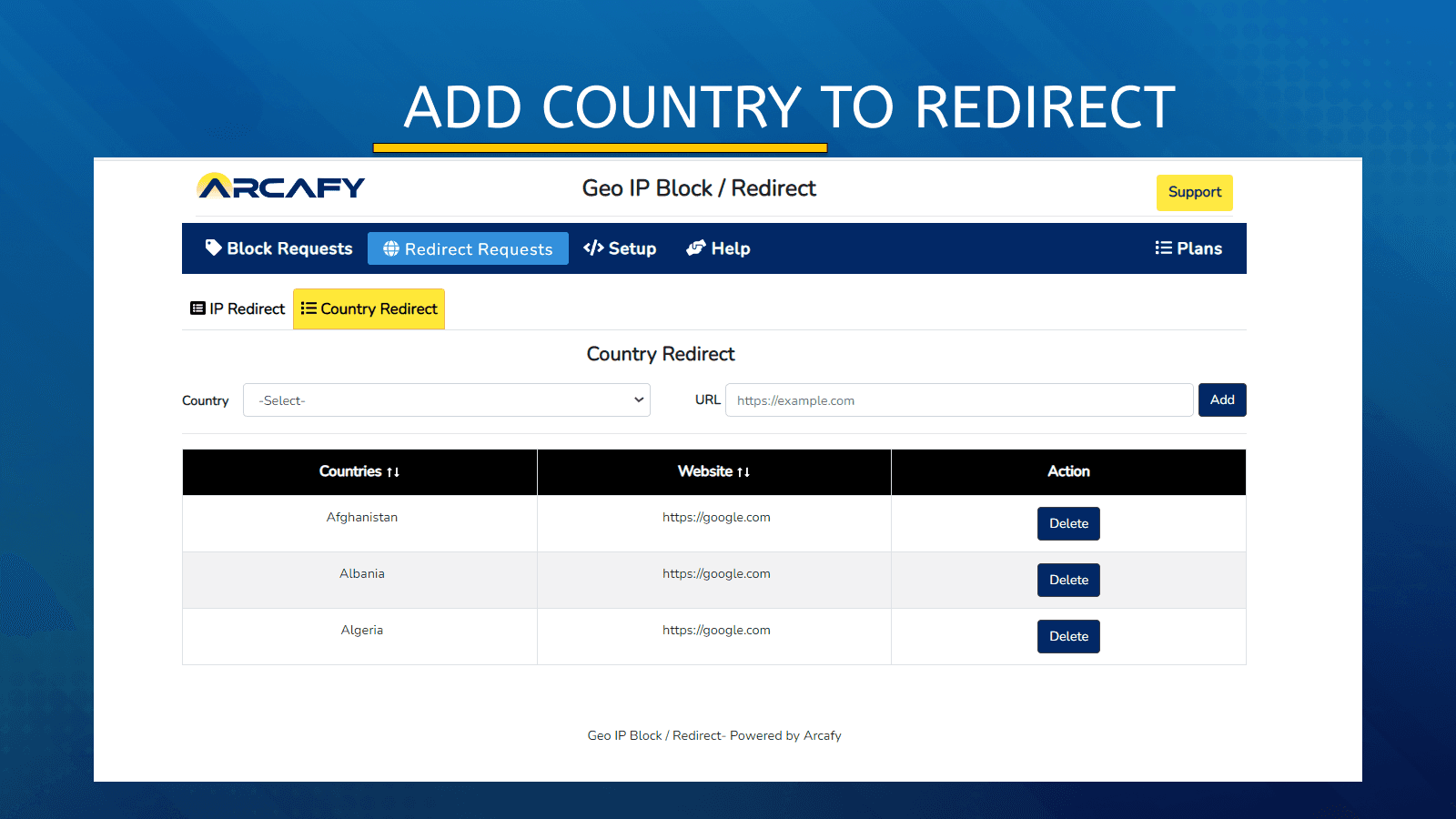Click the globe icon in Redirect Requests
This screenshot has height=819, width=1456.
[391, 248]
